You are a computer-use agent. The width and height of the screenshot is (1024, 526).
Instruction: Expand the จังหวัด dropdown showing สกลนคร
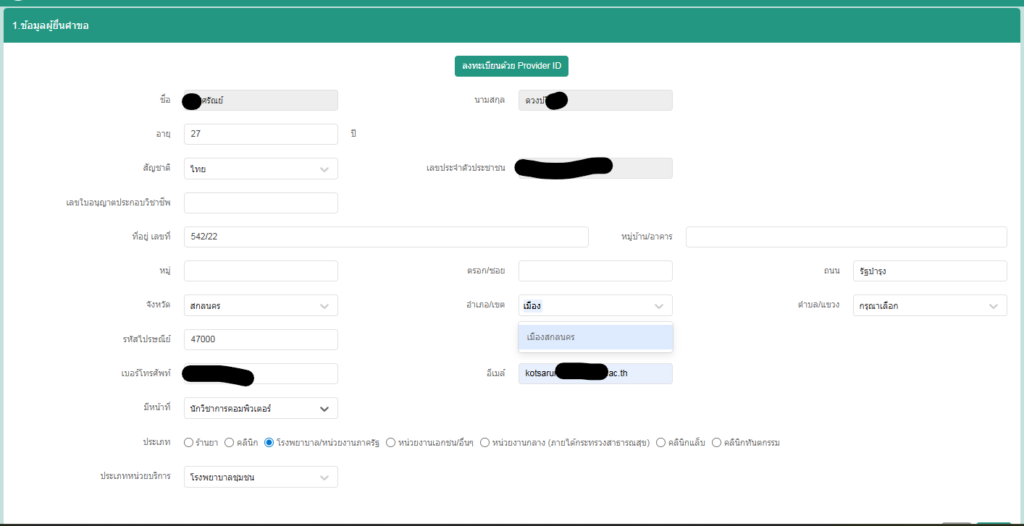pos(260,305)
